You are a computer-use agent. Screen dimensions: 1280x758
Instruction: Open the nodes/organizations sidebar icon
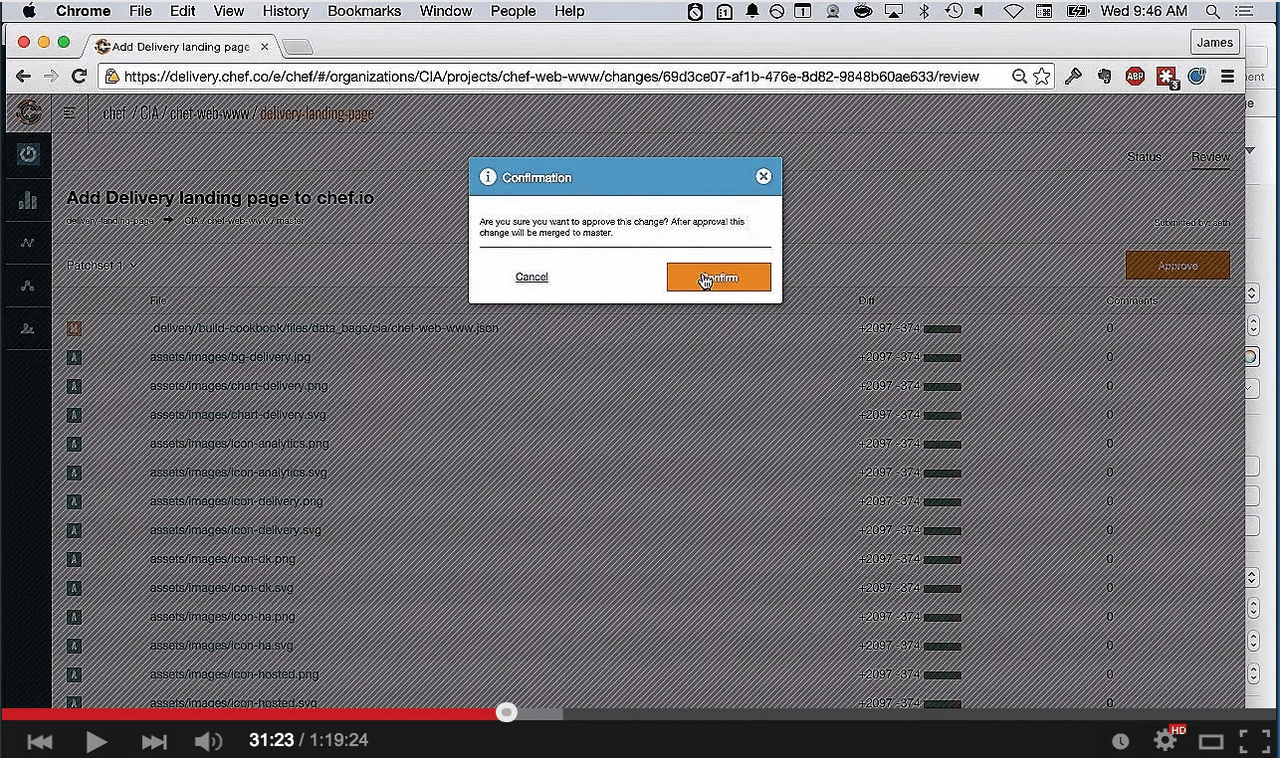point(28,286)
